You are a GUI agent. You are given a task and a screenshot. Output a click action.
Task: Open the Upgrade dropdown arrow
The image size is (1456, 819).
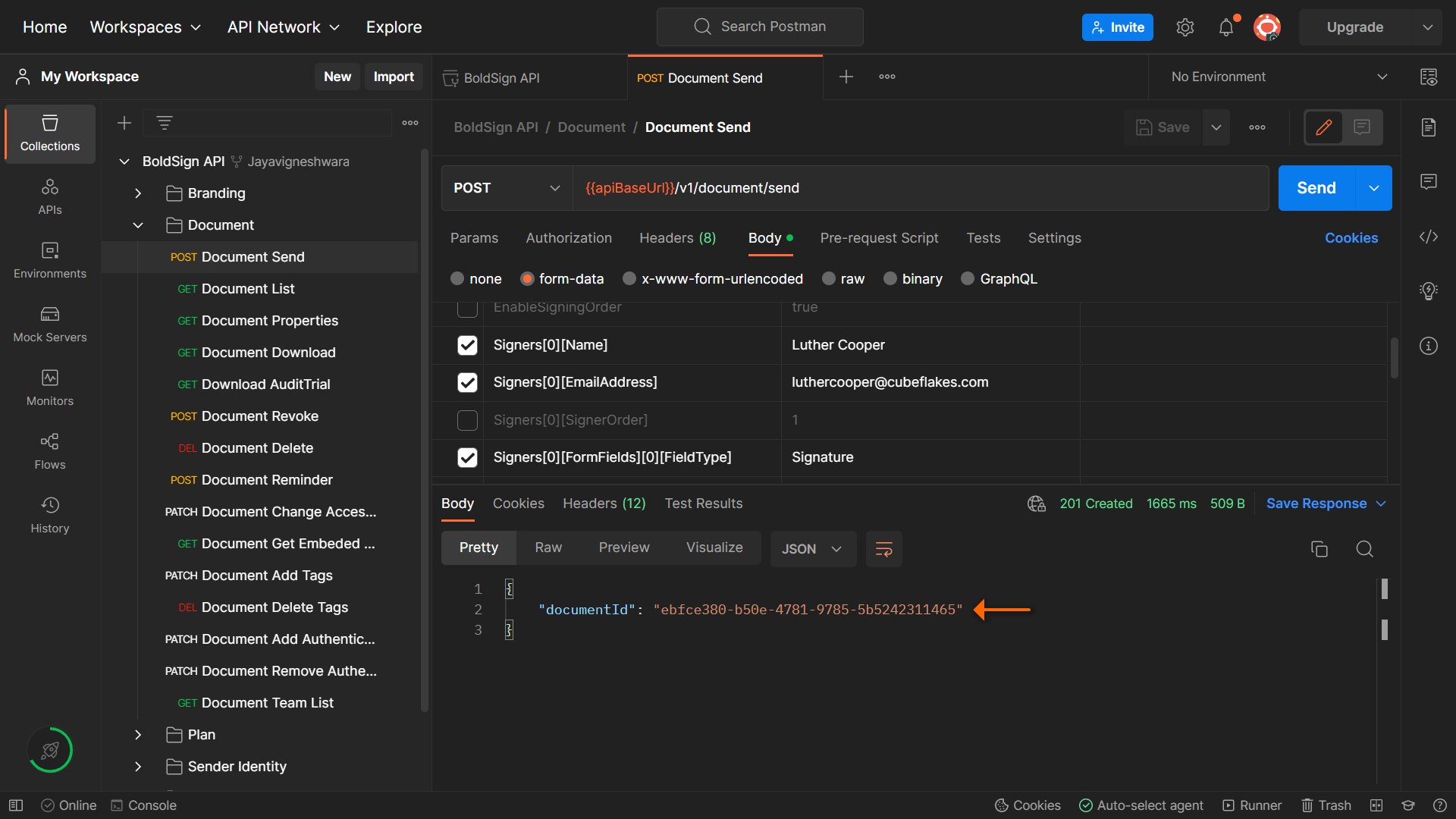tap(1428, 27)
